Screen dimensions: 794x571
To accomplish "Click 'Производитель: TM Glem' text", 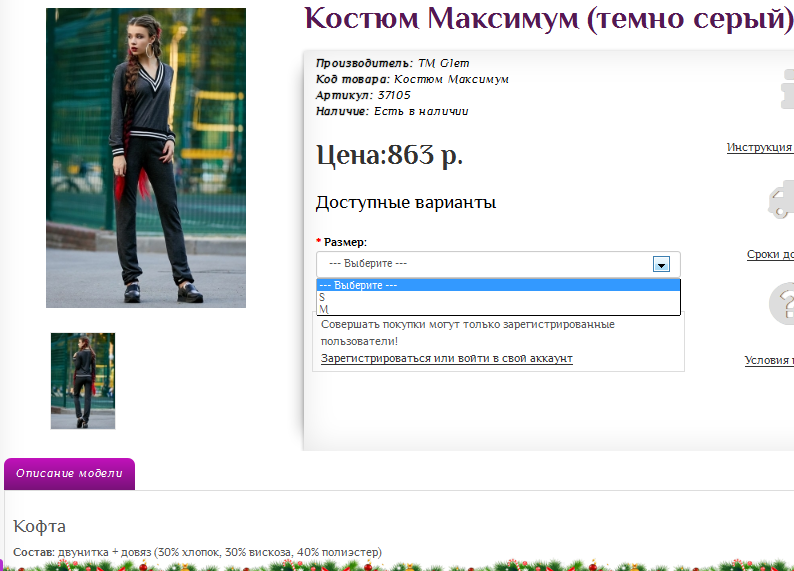I will pos(392,63).
